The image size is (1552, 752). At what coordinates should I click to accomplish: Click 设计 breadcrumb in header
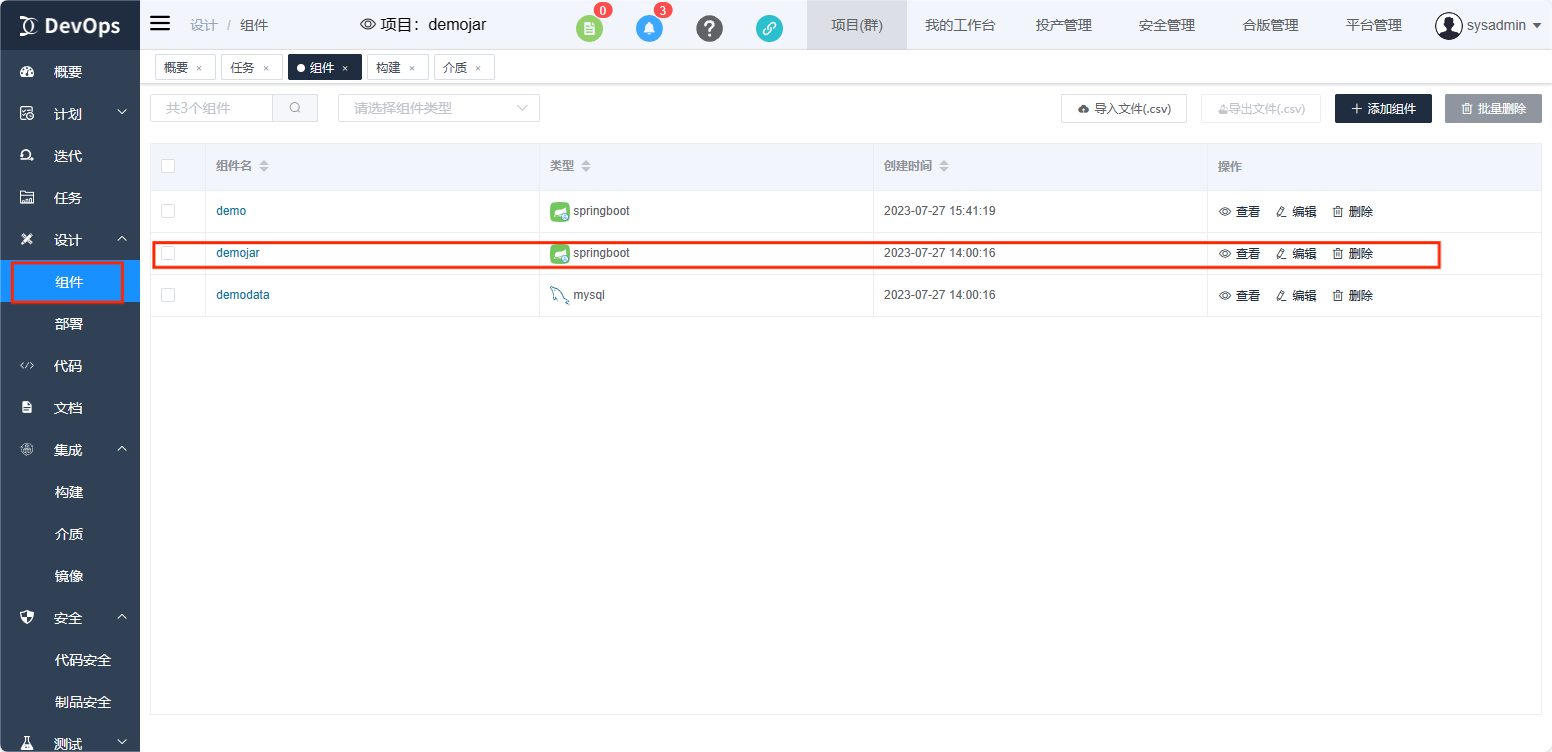click(203, 25)
